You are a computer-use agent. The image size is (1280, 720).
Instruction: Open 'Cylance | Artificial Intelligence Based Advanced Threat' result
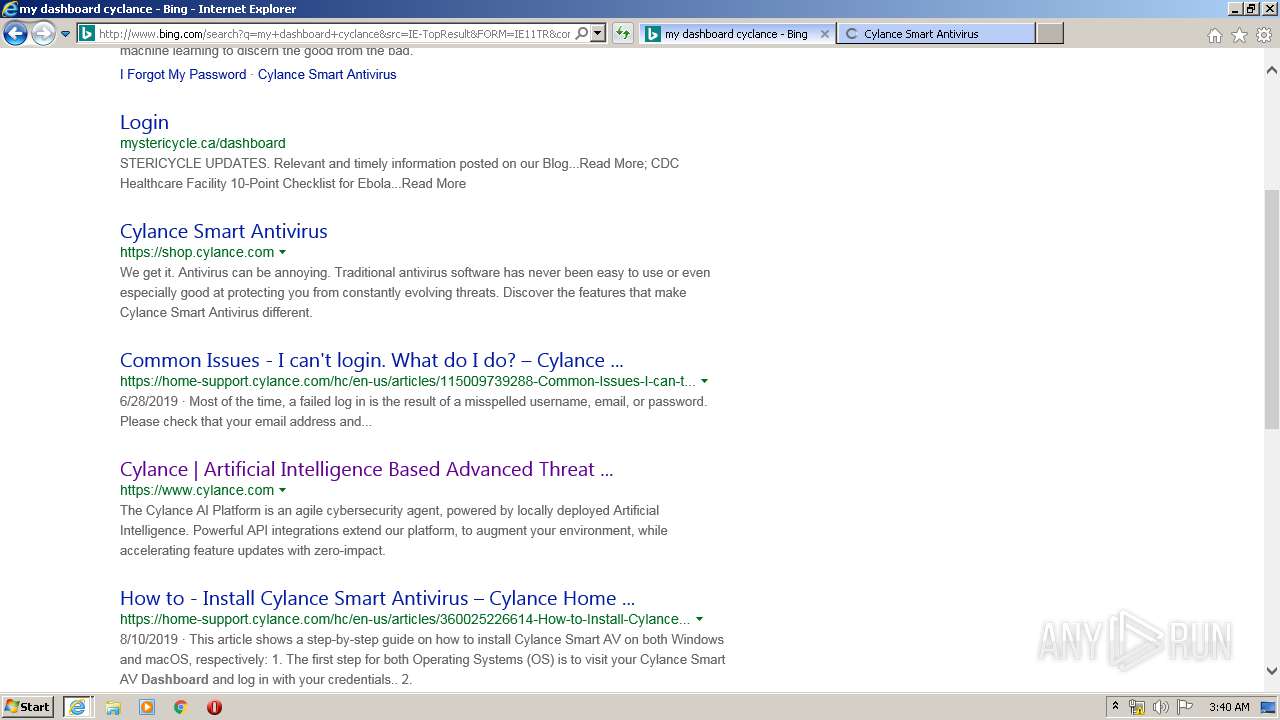[x=366, y=469]
